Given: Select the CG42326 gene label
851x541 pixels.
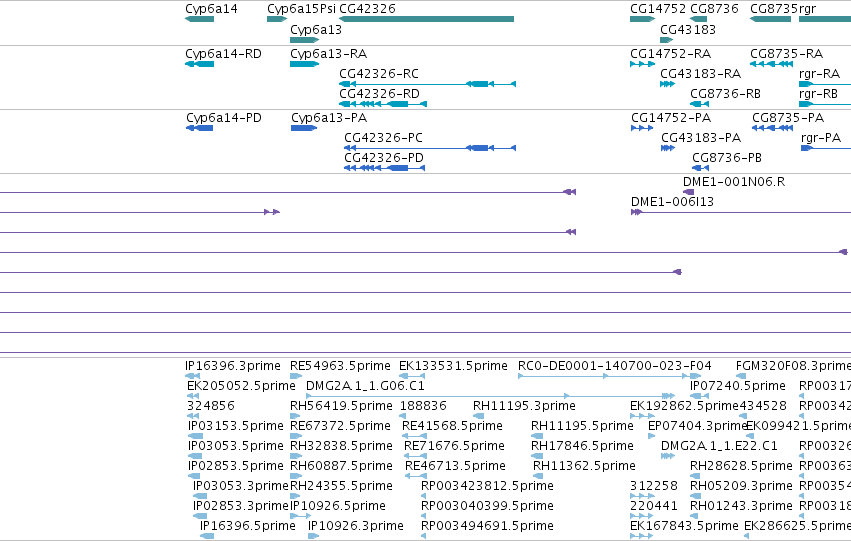Looking at the screenshot, I should coord(367,9).
